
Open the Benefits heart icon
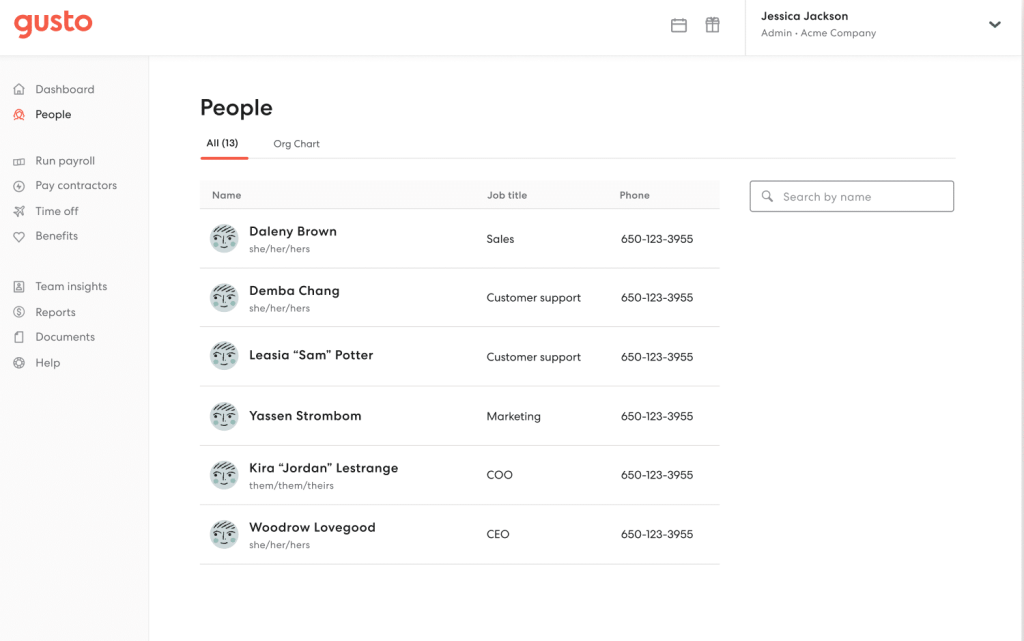point(19,237)
